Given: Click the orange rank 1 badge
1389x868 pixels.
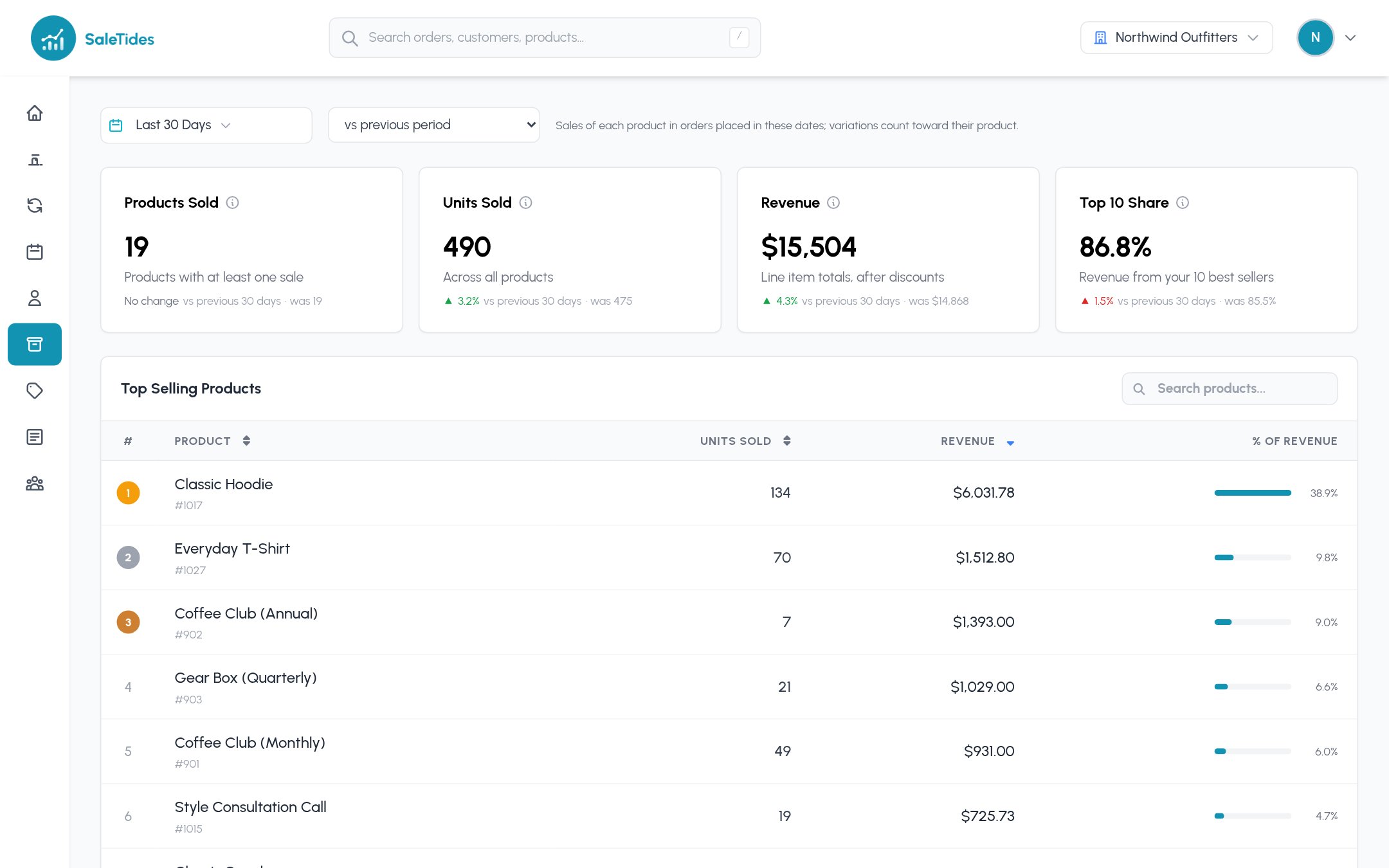Looking at the screenshot, I should 128,493.
